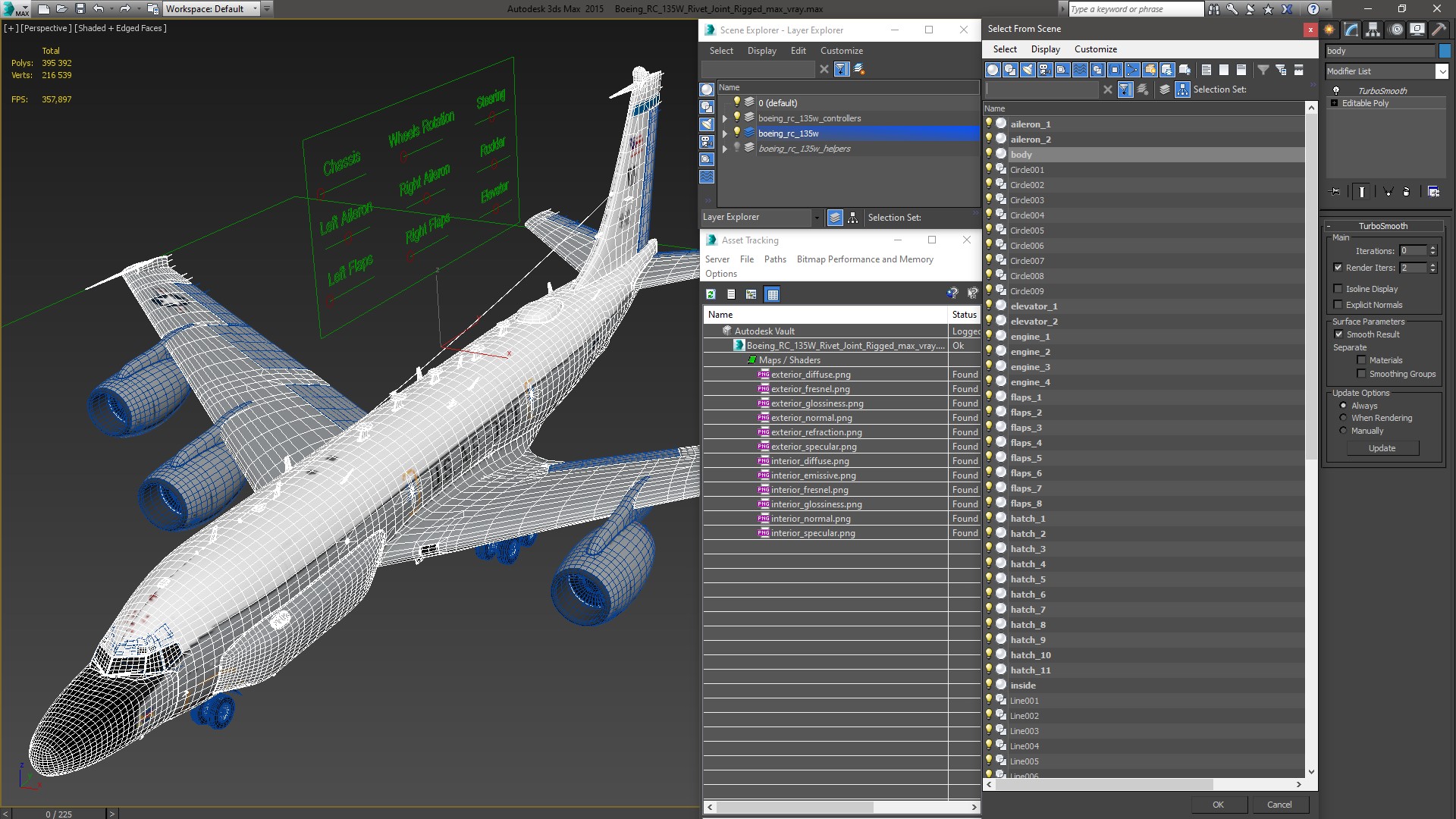Click Table View icon in Asset Tracking

click(x=772, y=294)
